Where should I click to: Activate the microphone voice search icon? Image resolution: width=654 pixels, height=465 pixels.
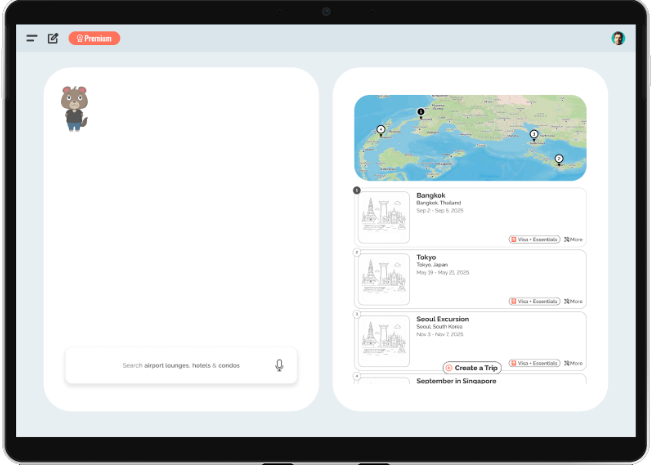tap(279, 365)
